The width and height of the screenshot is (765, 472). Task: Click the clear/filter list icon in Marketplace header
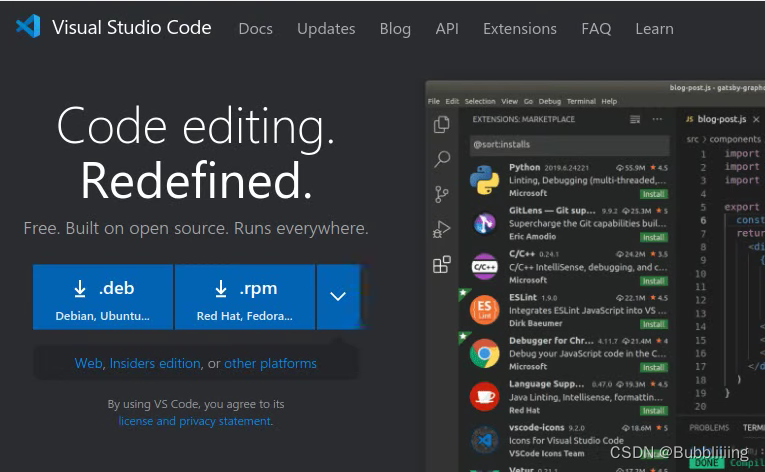635,120
